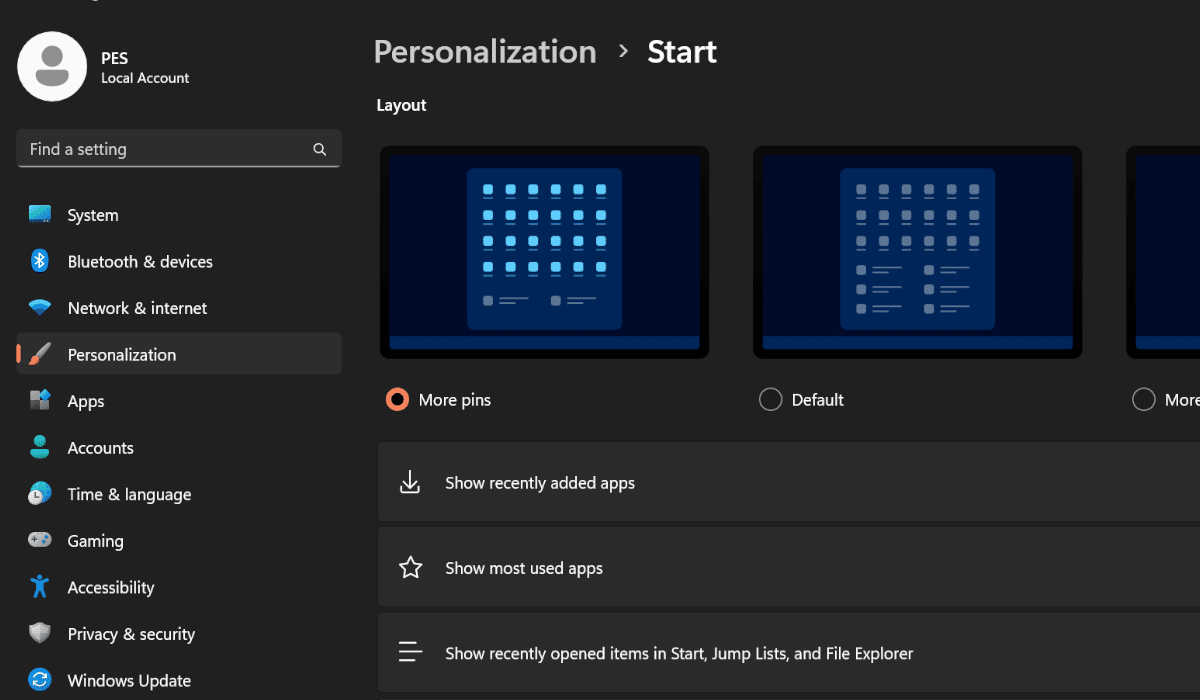Select the More pins layout radio button
Viewport: 1200px width, 700px height.
(397, 400)
